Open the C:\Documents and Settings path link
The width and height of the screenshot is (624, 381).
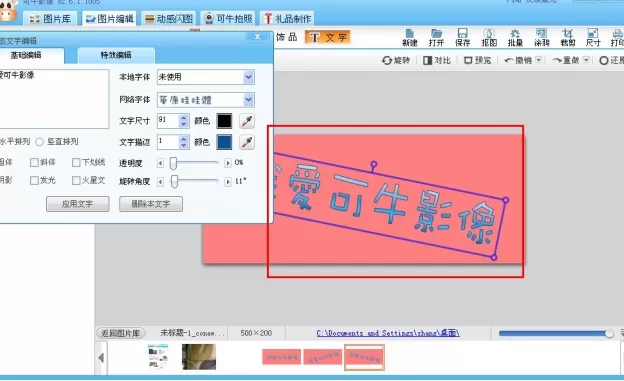pos(388,333)
